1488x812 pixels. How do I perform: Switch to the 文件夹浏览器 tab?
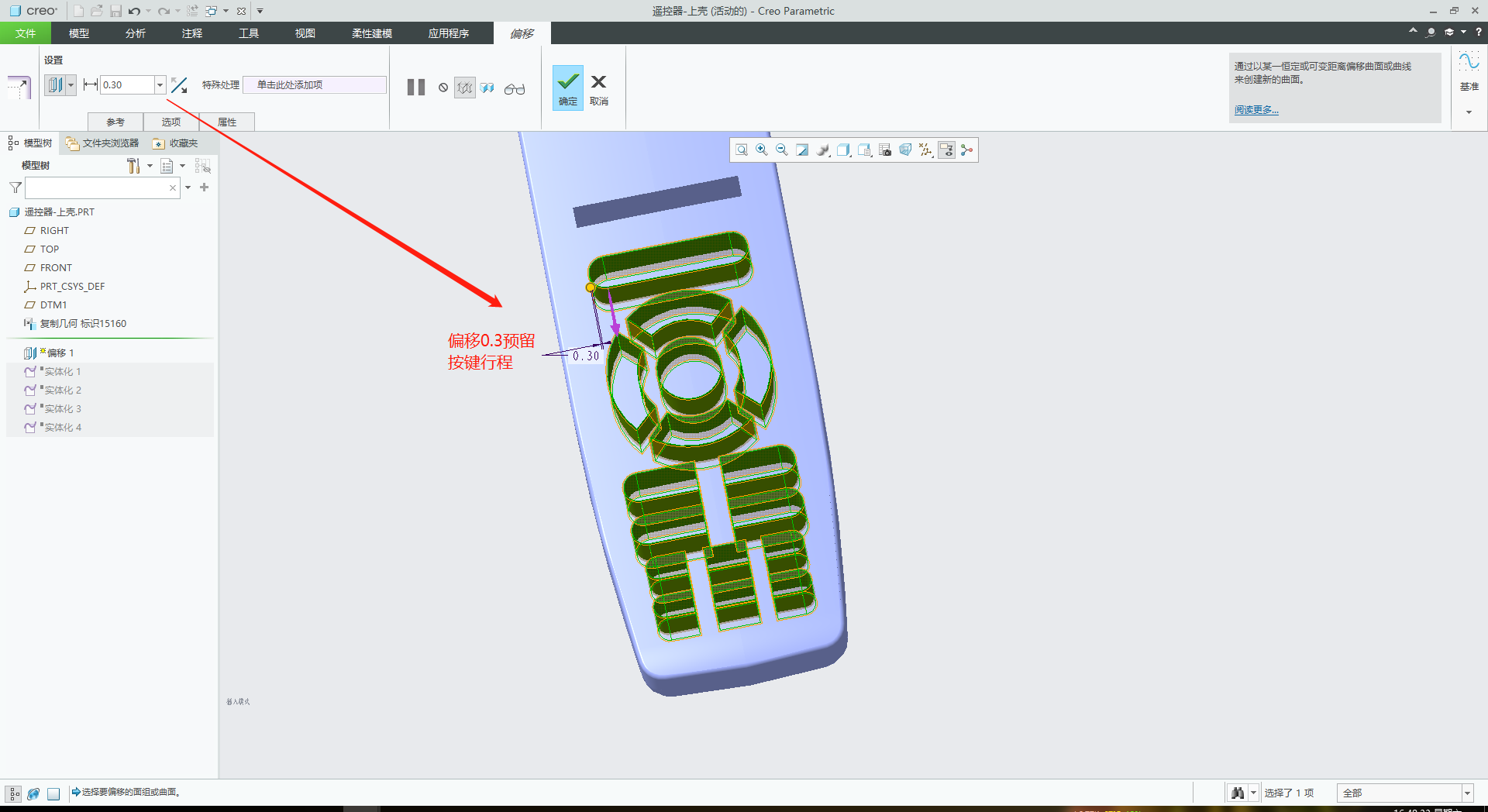coord(102,143)
